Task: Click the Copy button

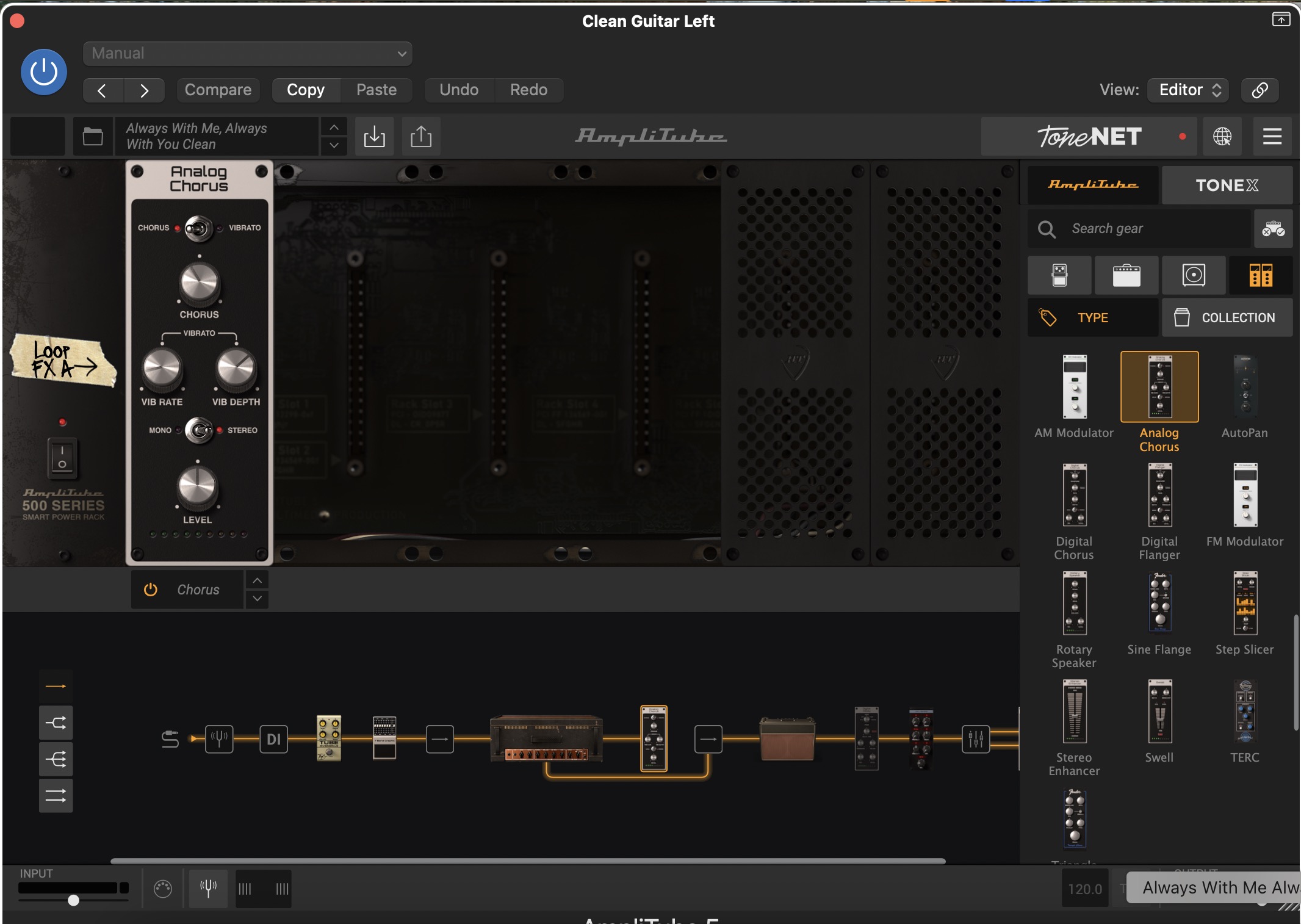Action: coord(306,90)
